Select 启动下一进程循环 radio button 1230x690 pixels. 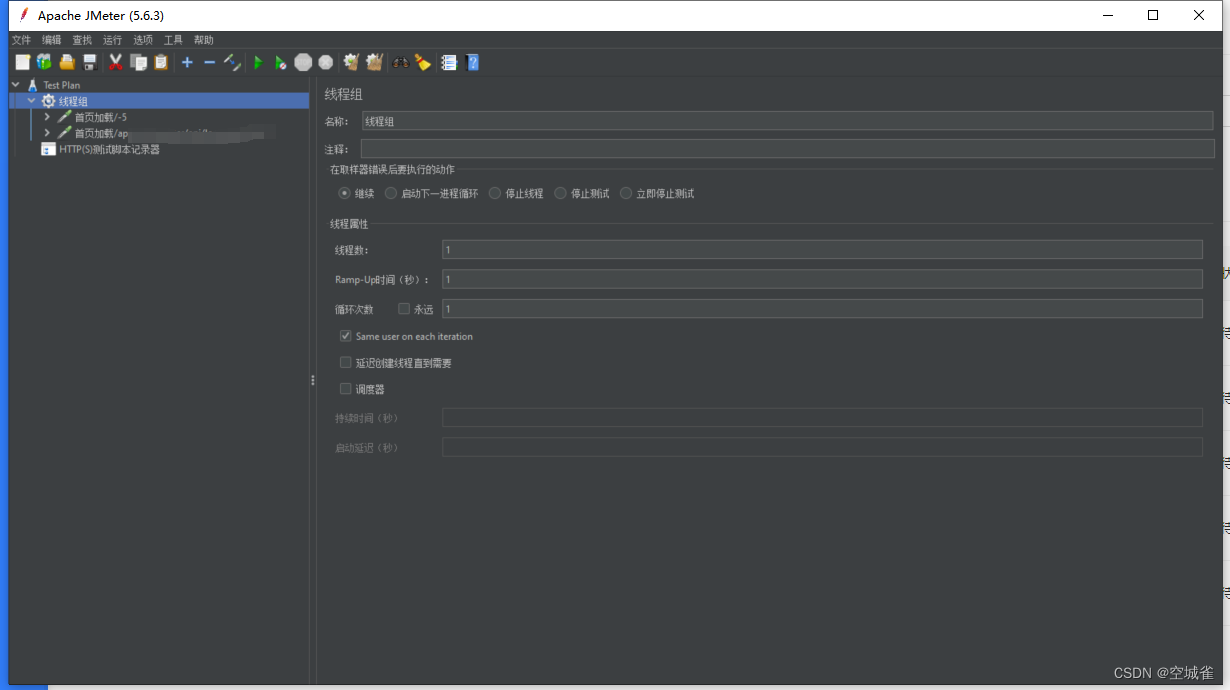pos(392,193)
